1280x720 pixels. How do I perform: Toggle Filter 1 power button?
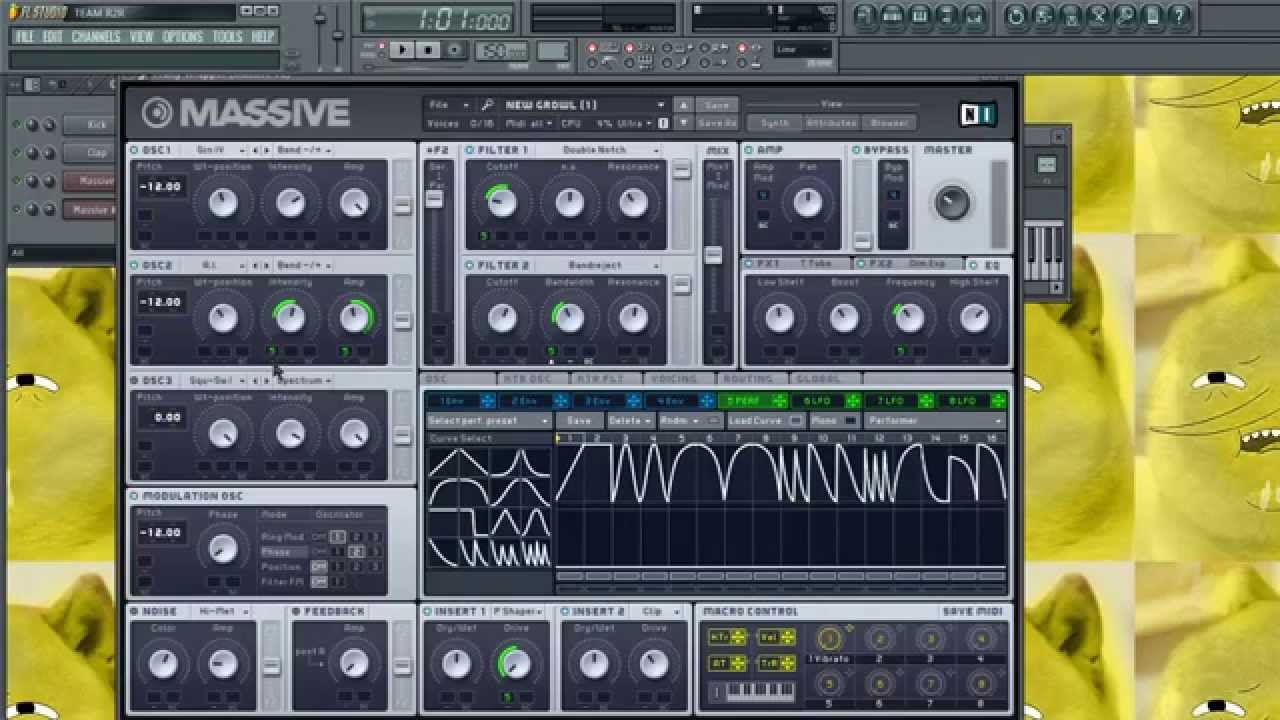(x=470, y=150)
